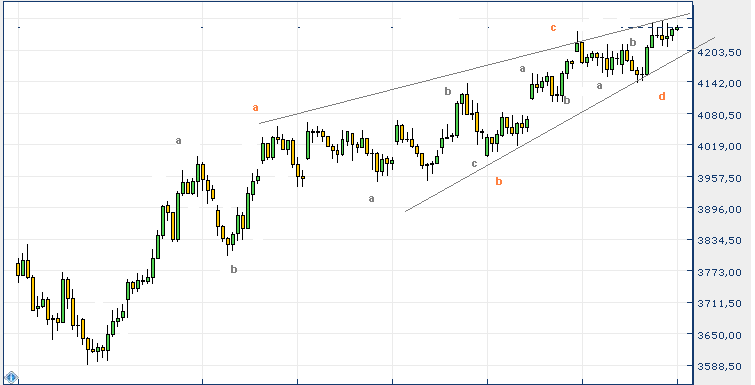
Task: Click the 4019,00 price axis label
Action: point(719,146)
